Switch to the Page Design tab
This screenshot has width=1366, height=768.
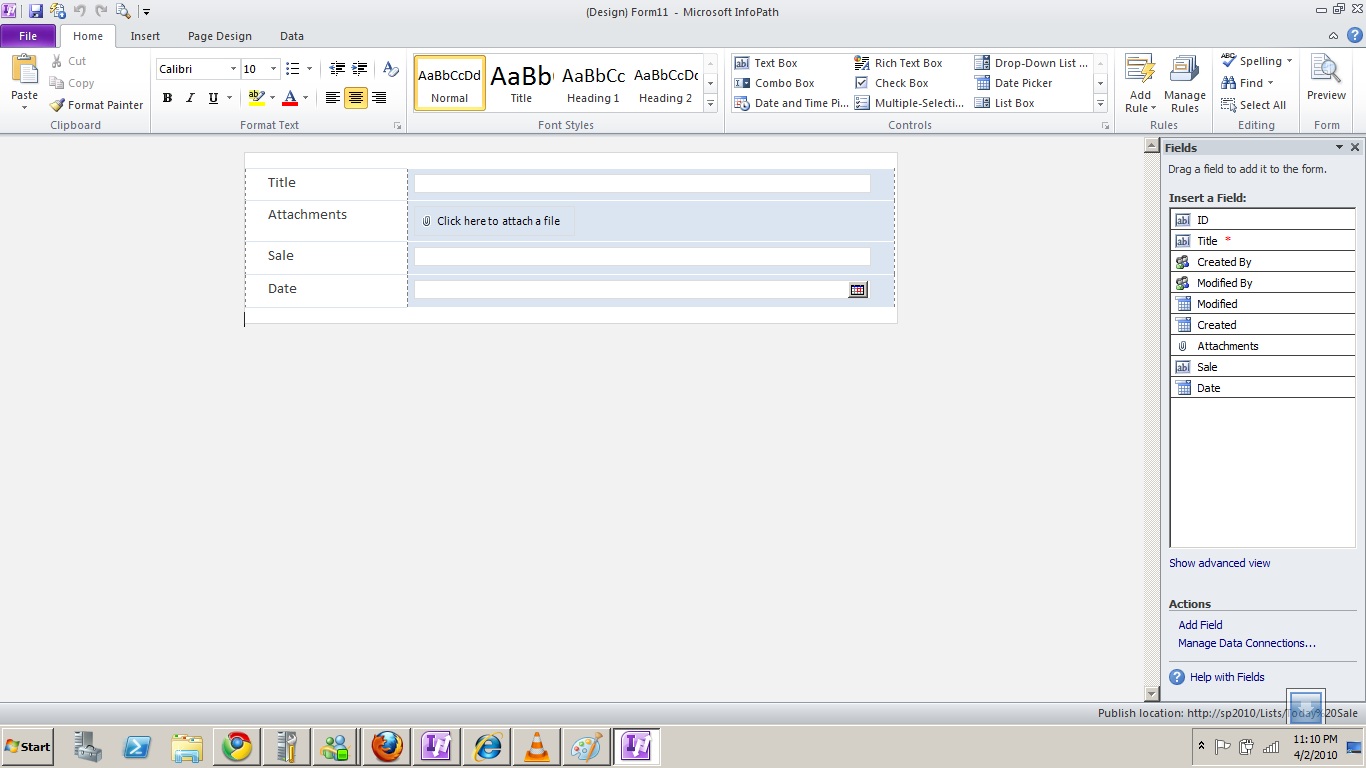tap(219, 36)
